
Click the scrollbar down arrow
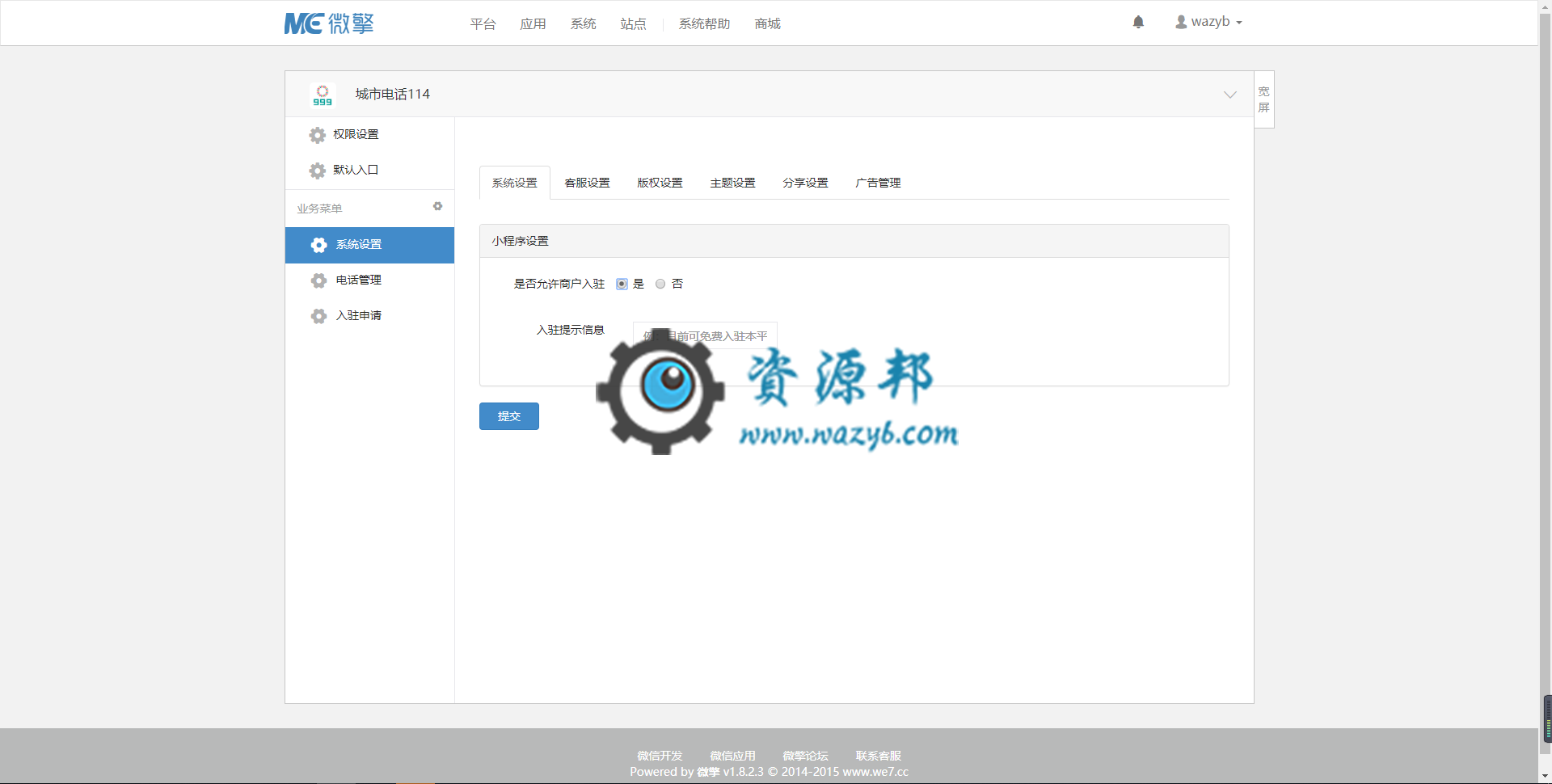[1546, 777]
